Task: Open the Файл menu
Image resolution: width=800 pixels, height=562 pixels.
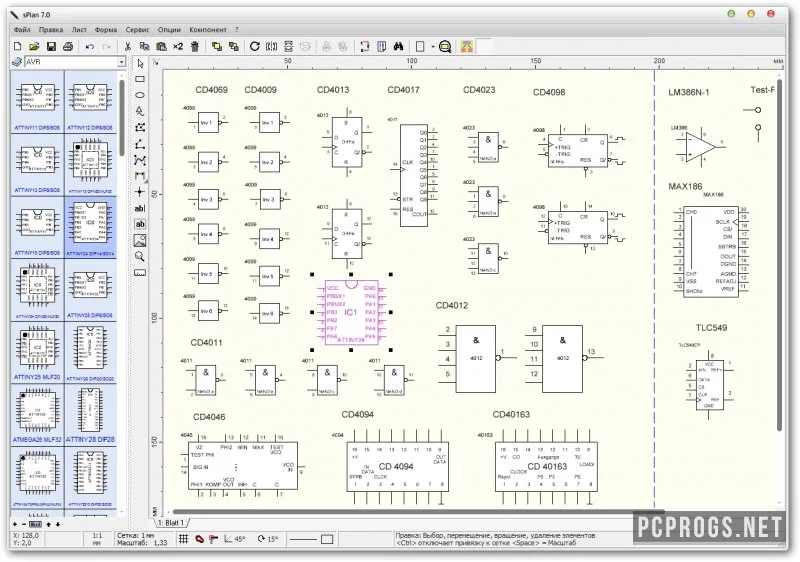Action: [22, 30]
